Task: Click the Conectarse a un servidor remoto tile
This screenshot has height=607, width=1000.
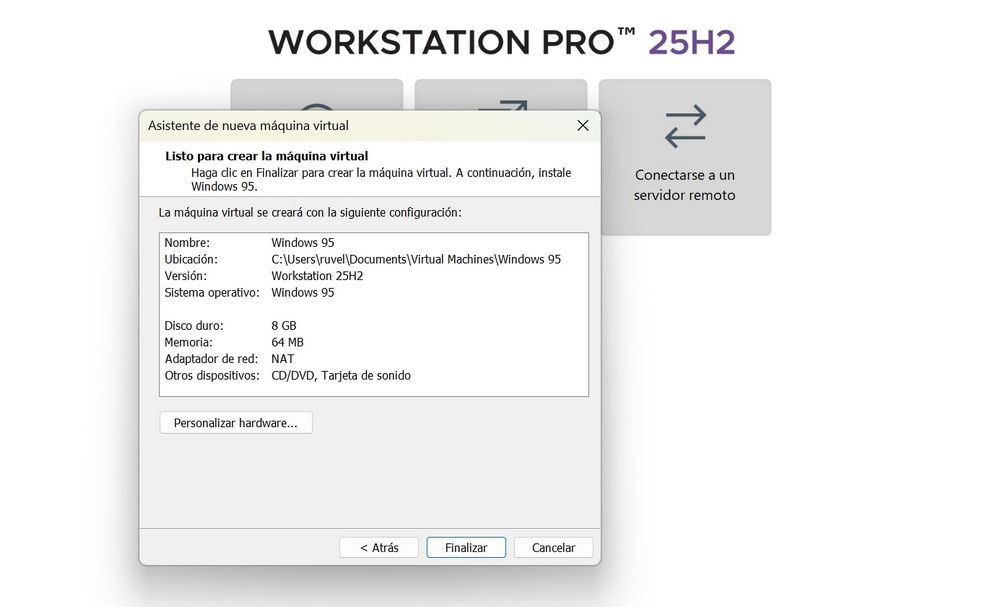Action: (x=685, y=157)
